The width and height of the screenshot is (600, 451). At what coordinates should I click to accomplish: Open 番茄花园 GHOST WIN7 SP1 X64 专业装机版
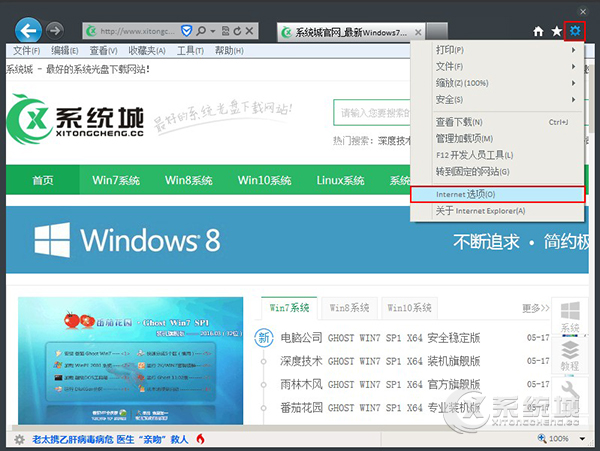click(x=380, y=408)
